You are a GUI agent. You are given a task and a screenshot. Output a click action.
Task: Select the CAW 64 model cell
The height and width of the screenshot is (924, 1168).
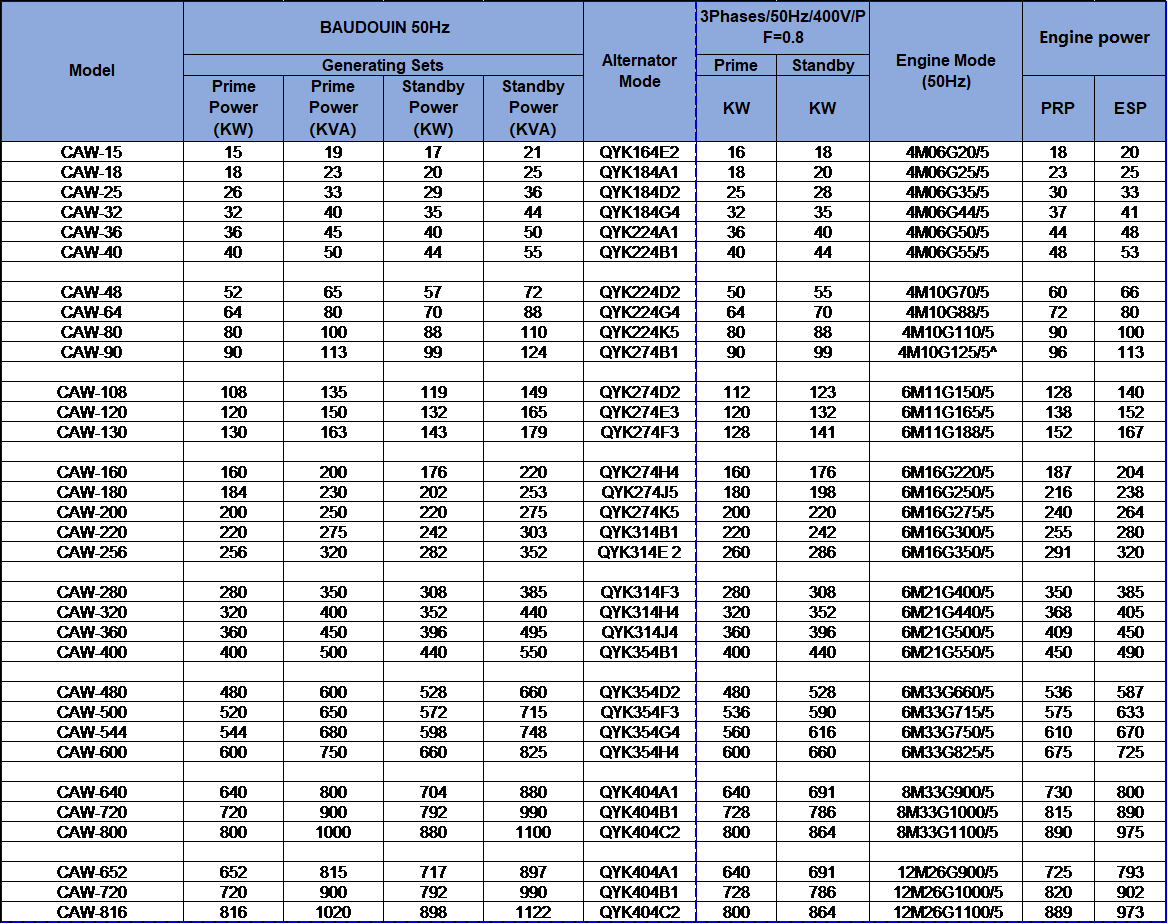coord(92,313)
